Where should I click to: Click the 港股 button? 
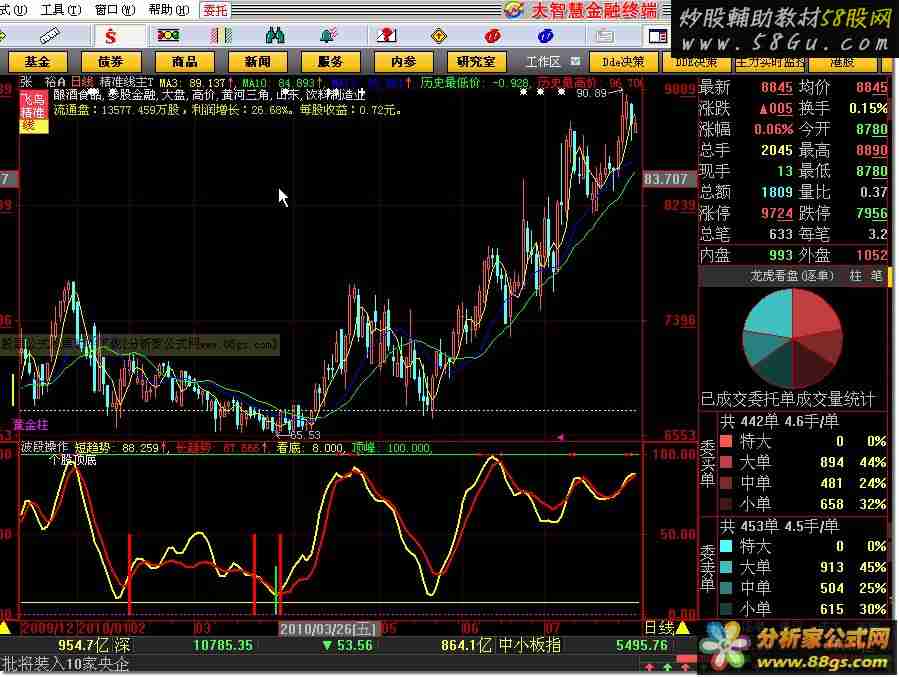842,61
